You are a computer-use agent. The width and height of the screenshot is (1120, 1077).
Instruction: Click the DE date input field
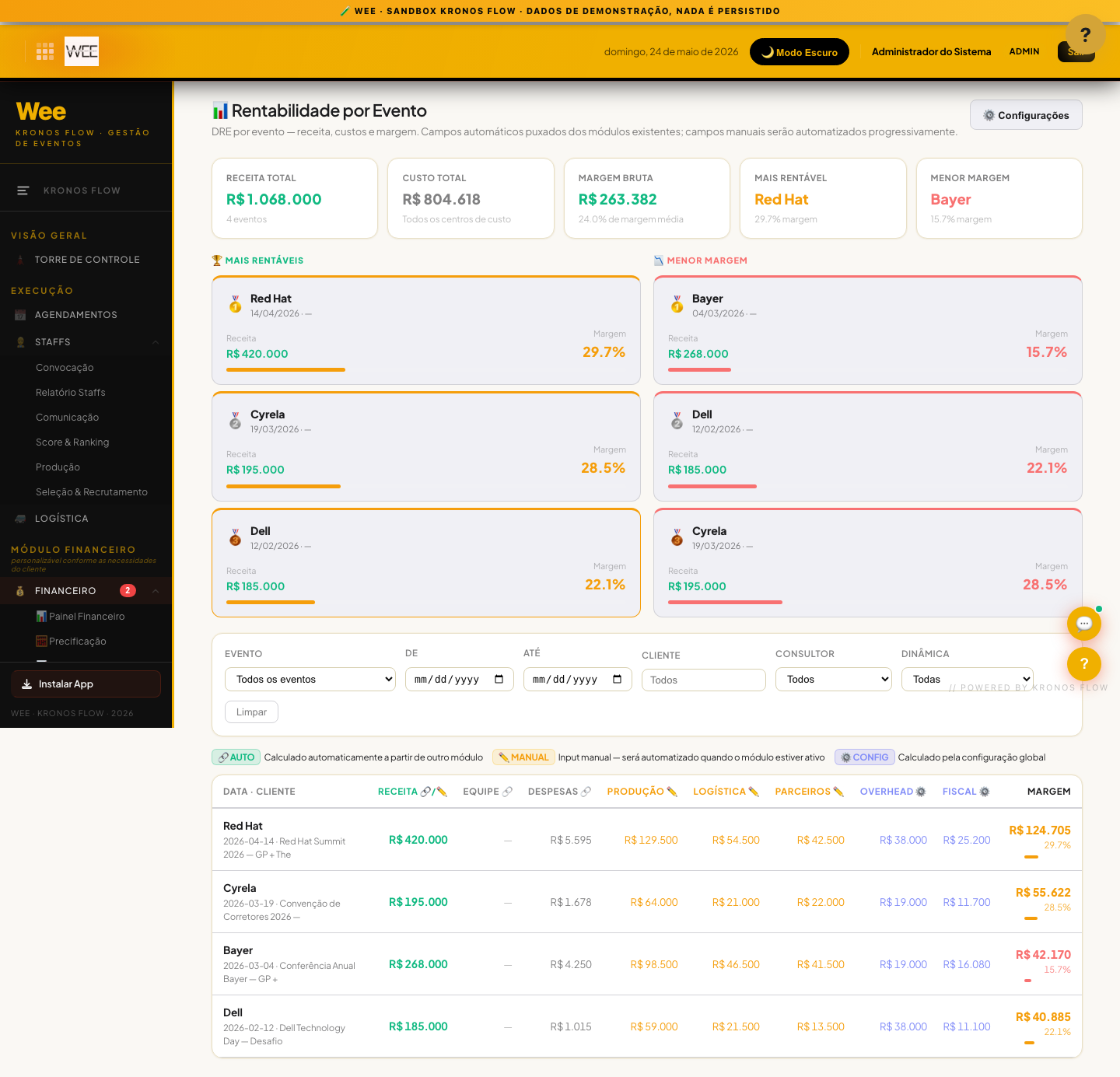click(x=460, y=679)
